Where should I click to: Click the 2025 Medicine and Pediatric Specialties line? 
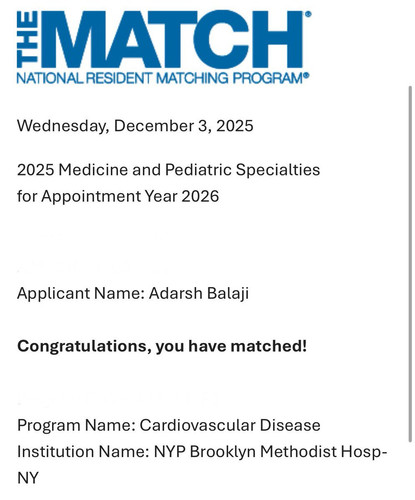168,170
